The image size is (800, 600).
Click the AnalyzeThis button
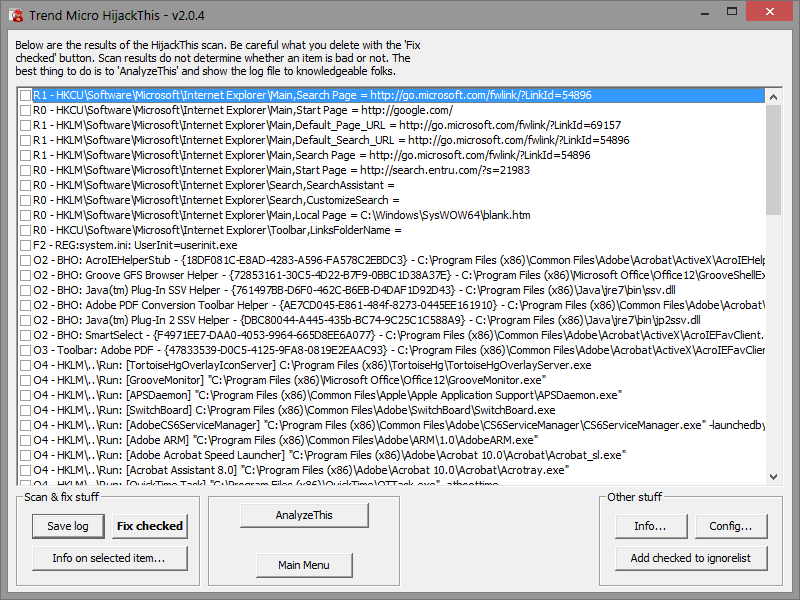click(x=303, y=515)
